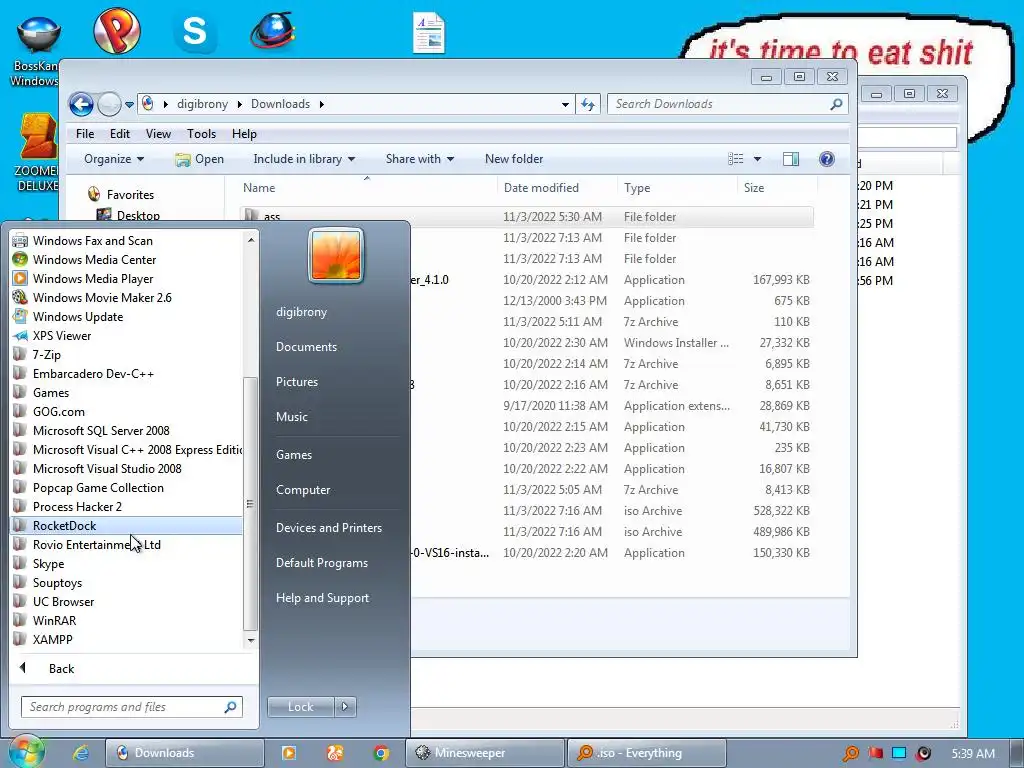This screenshot has width=1024, height=768.
Task: Focus the Search programs and files box
Action: [131, 707]
